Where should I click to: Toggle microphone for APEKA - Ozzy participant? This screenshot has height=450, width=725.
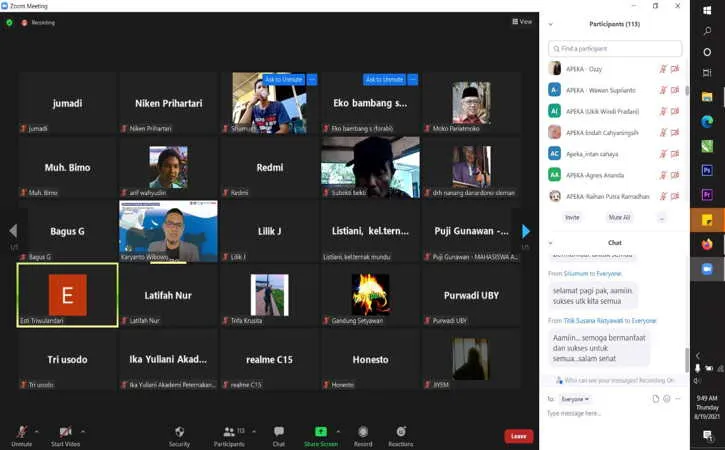tap(663, 69)
